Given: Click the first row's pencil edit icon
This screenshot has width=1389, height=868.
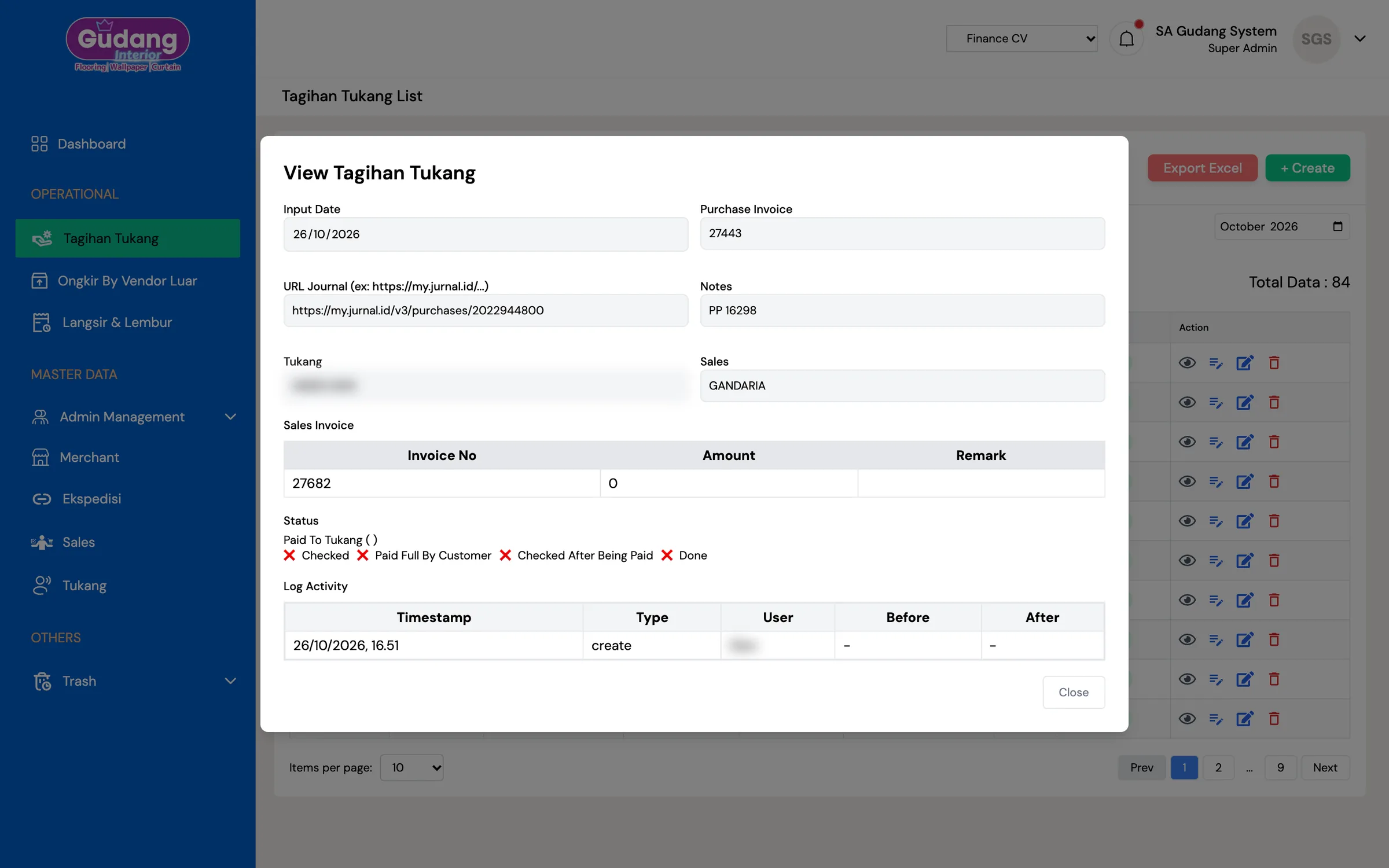Looking at the screenshot, I should [1245, 363].
